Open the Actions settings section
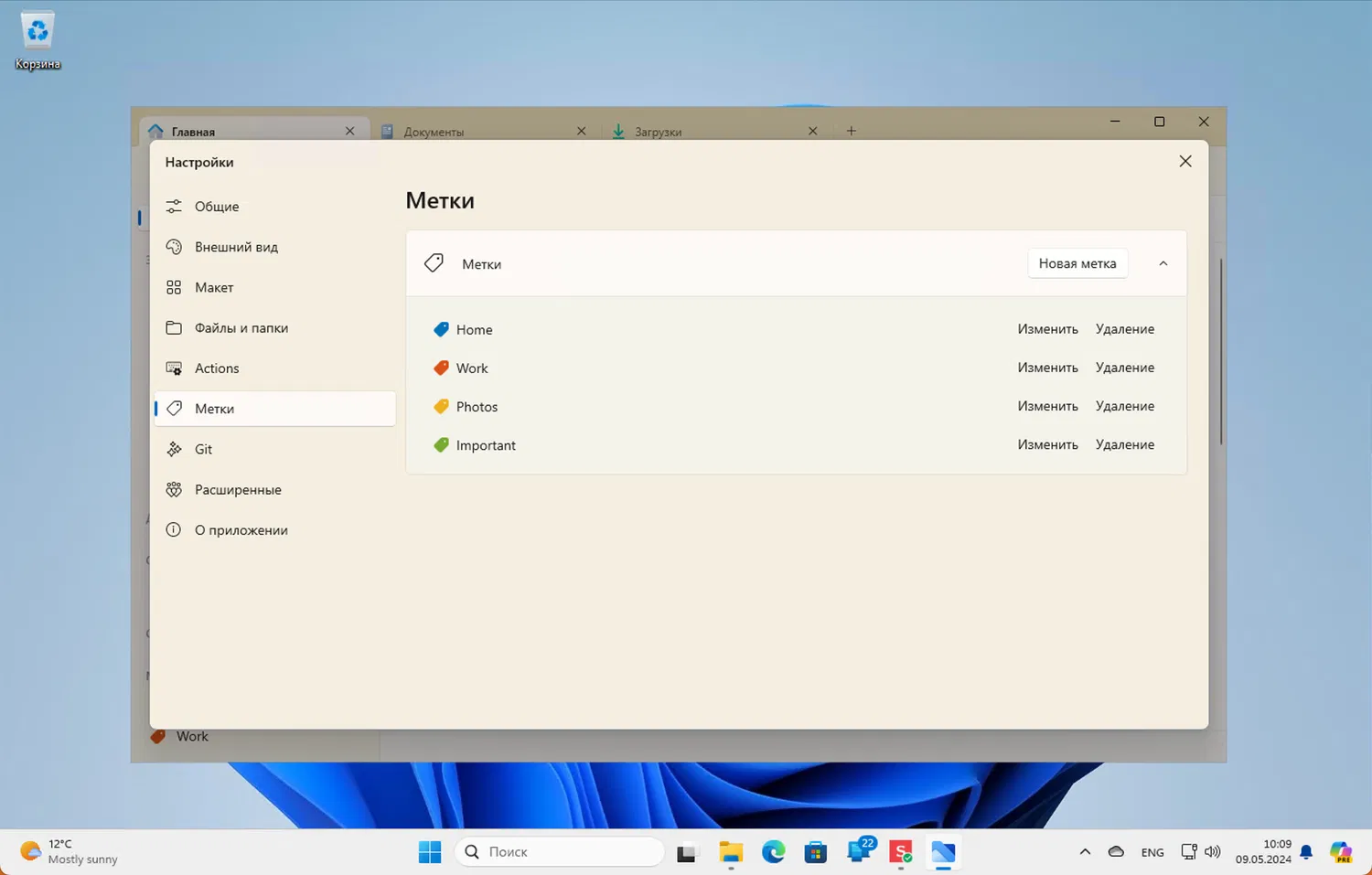 pyautogui.click(x=217, y=368)
